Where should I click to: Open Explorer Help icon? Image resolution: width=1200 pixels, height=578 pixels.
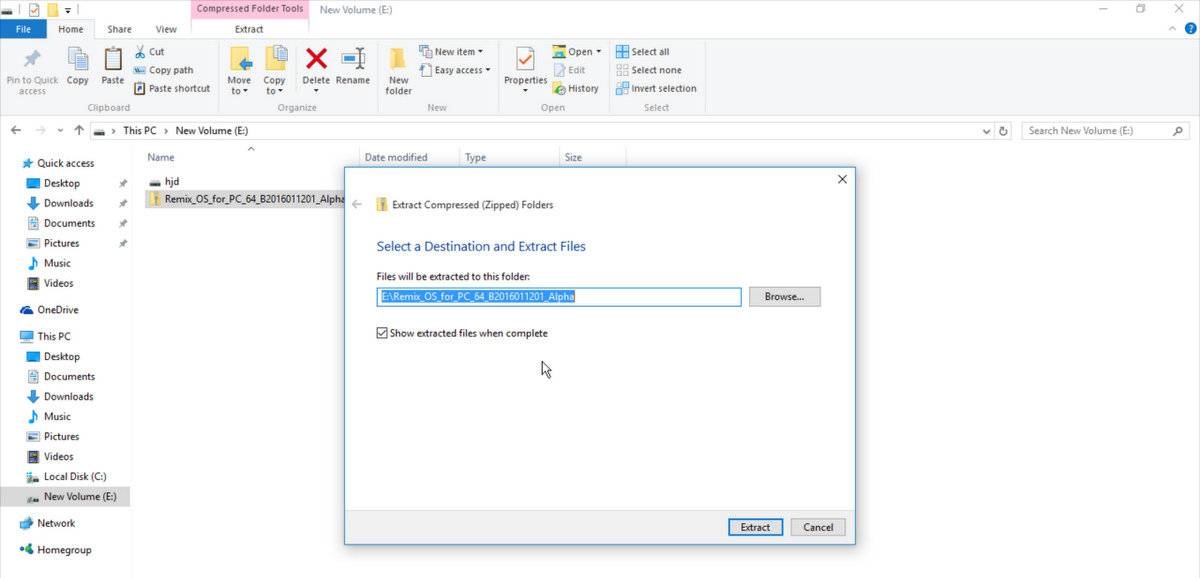pos(1189,29)
